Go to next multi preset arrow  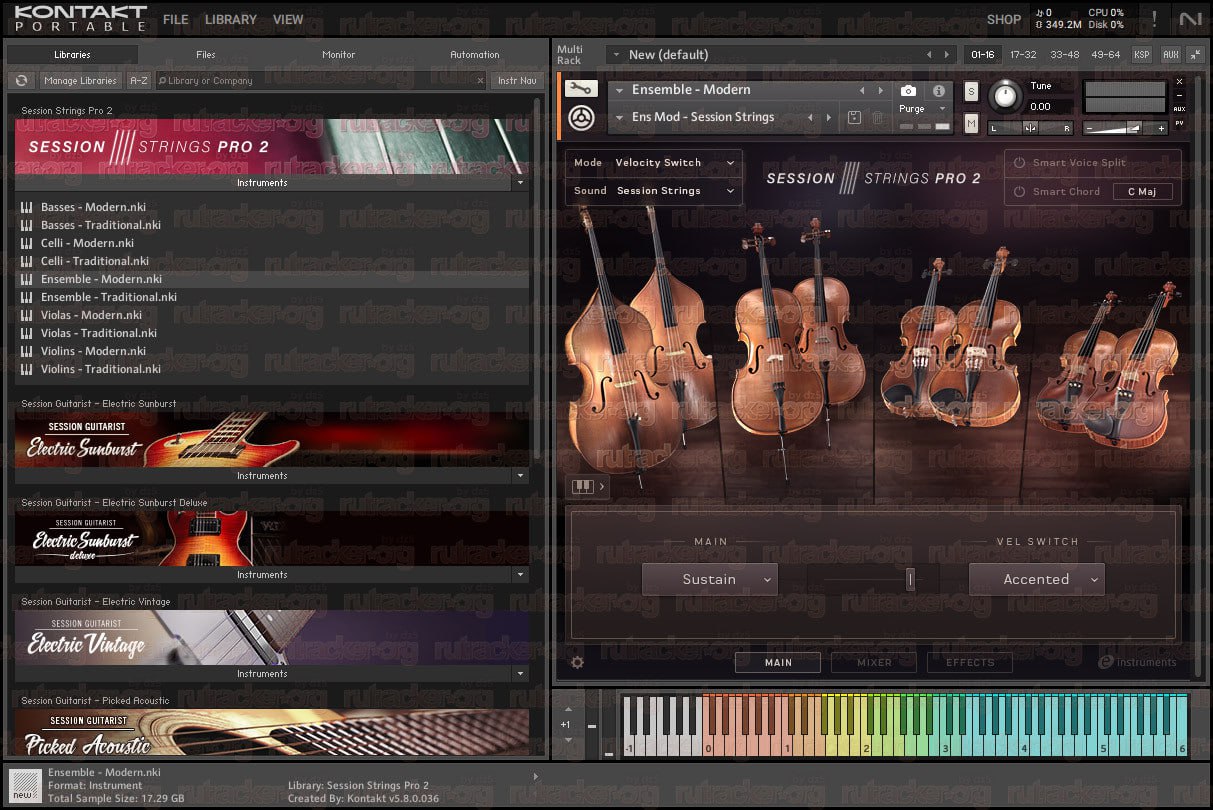click(947, 55)
